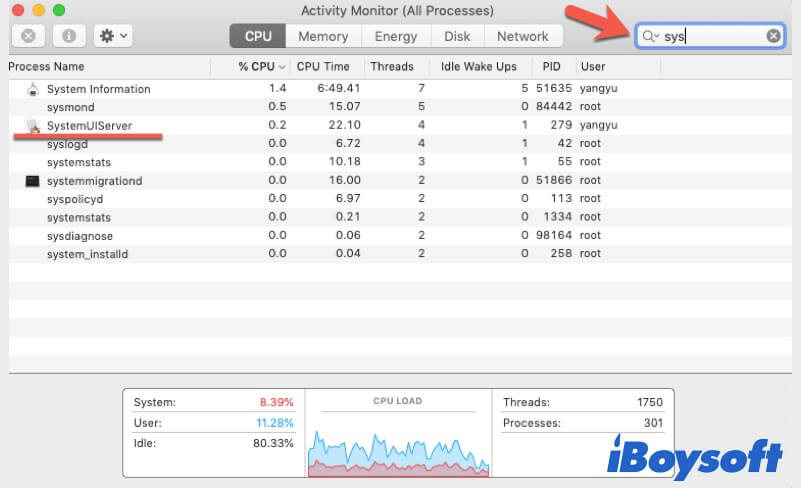Image resolution: width=801 pixels, height=488 pixels.
Task: Click in the search field containing sys
Action: point(710,36)
